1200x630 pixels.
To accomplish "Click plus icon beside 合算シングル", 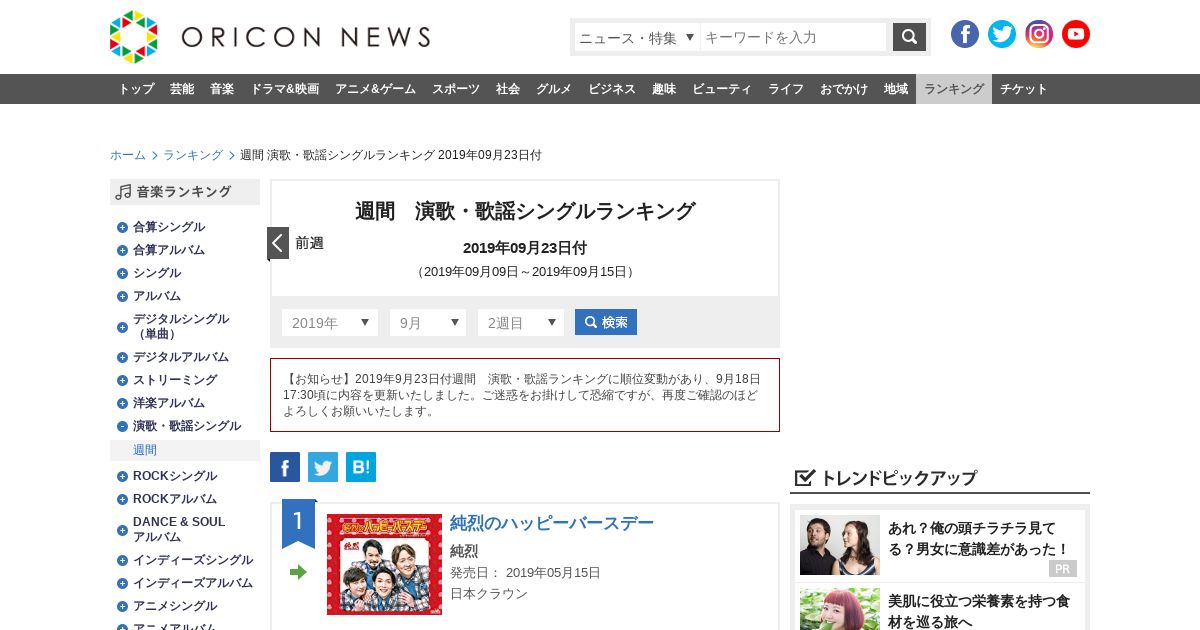I will click(x=122, y=227).
